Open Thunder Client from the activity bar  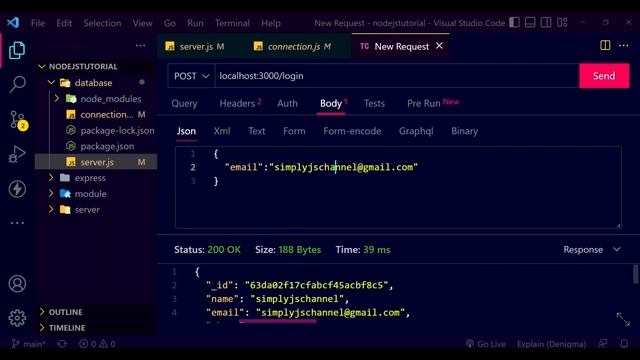click(x=17, y=189)
